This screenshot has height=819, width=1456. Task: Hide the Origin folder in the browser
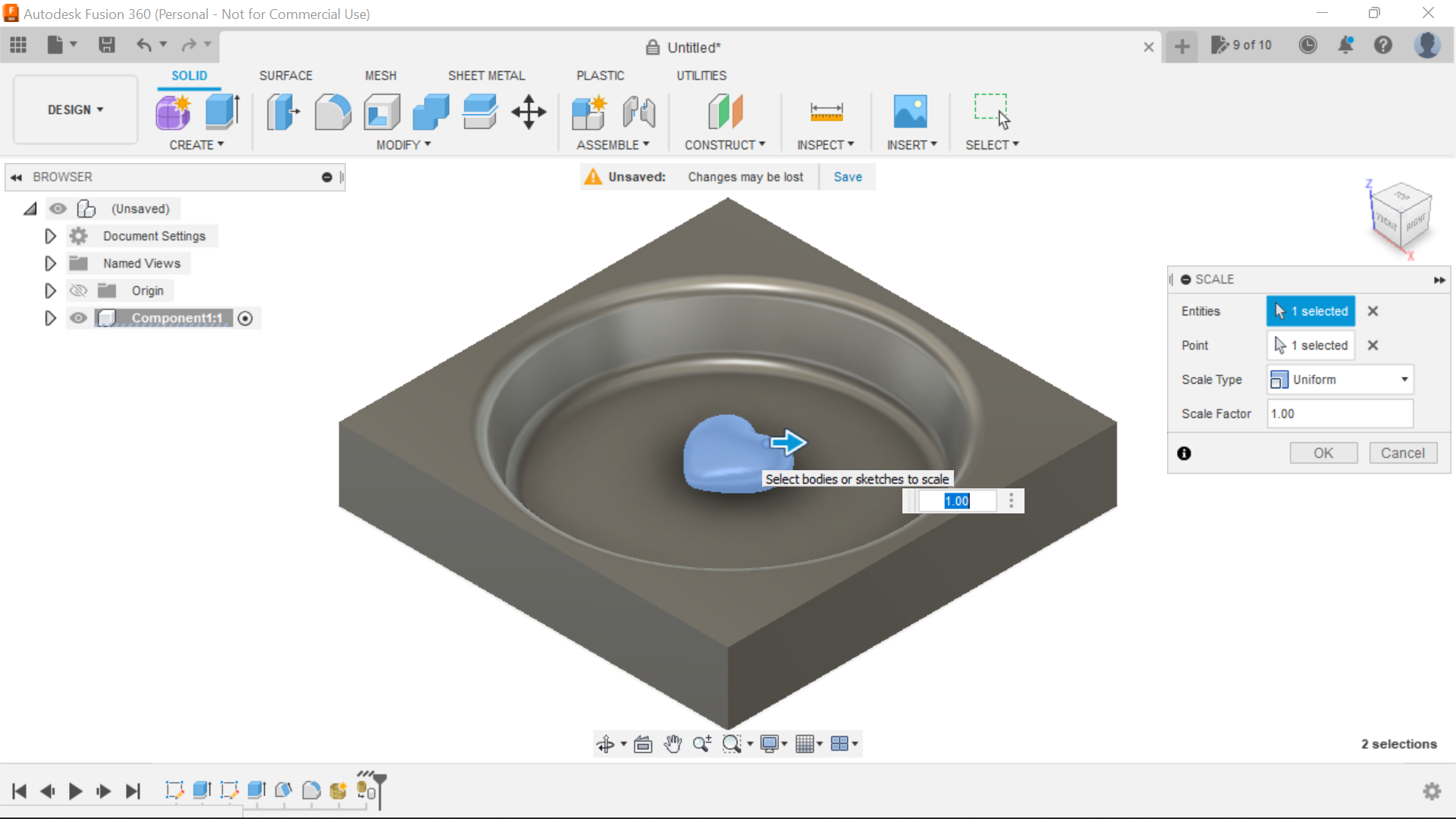point(78,290)
